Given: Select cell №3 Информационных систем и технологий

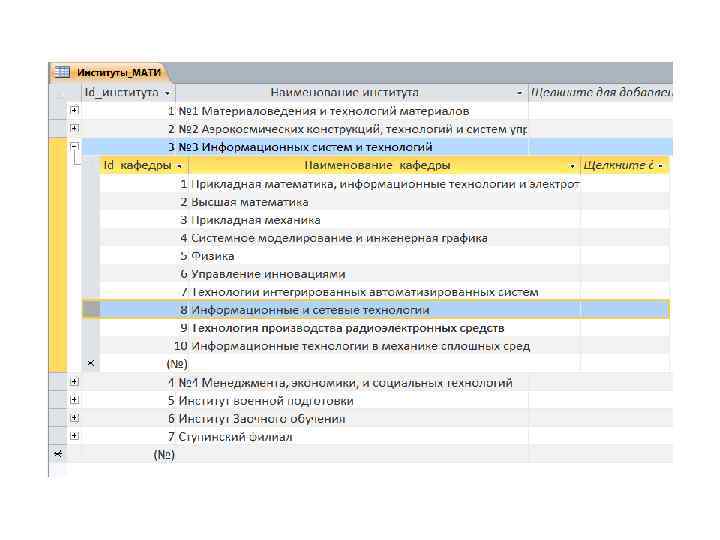Looking at the screenshot, I should coord(352,147).
